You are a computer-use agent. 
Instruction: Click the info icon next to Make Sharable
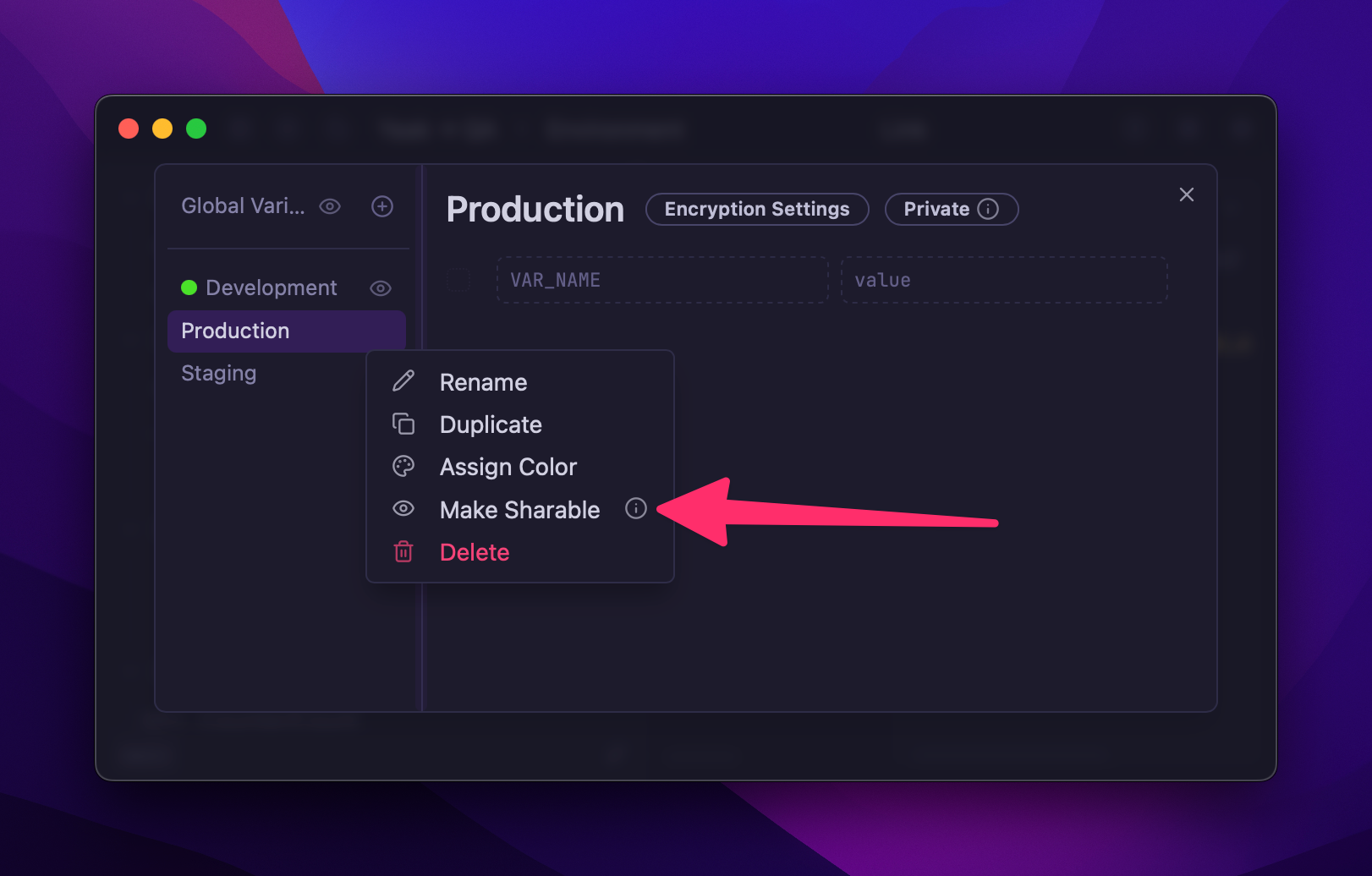click(x=635, y=508)
